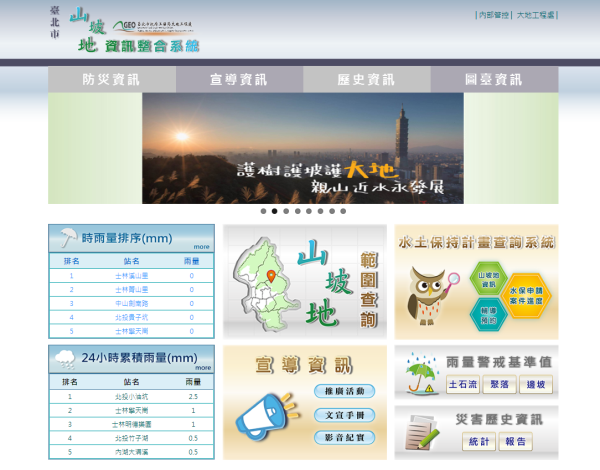Select the last carousel dot
This screenshot has height=470, width=600.
(343, 211)
